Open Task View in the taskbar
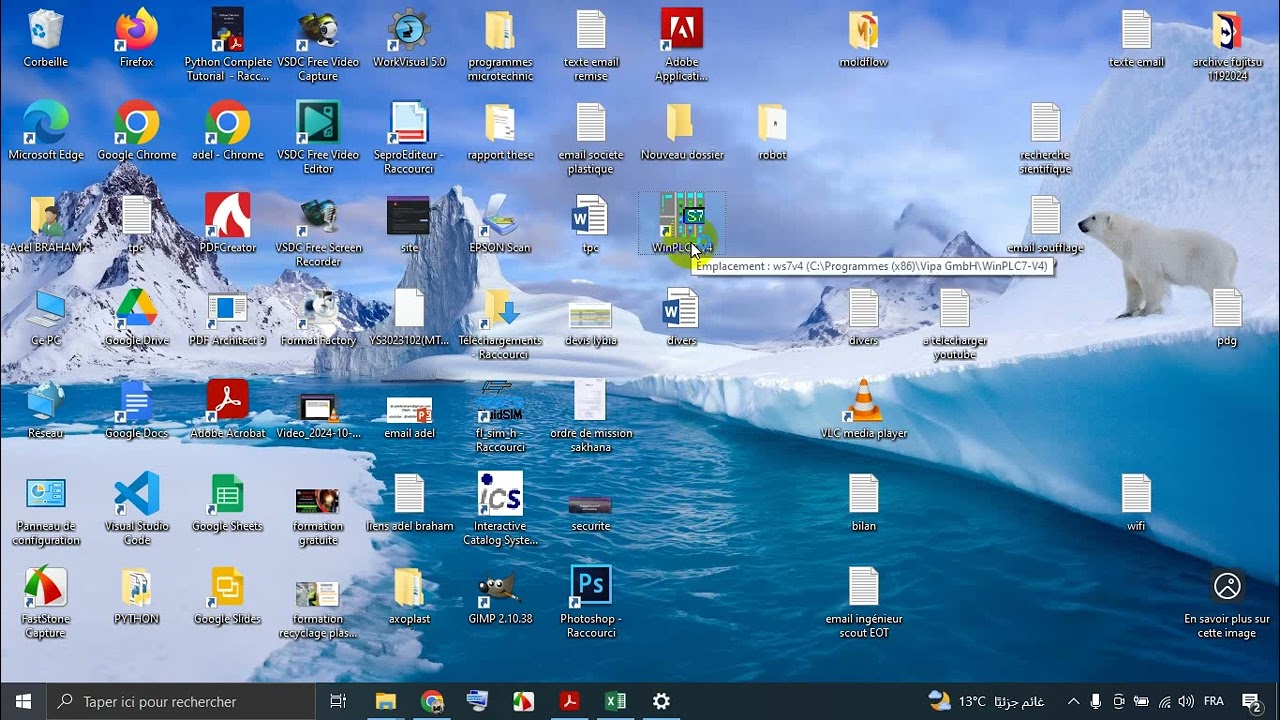Viewport: 1280px width, 720px height. click(x=338, y=701)
